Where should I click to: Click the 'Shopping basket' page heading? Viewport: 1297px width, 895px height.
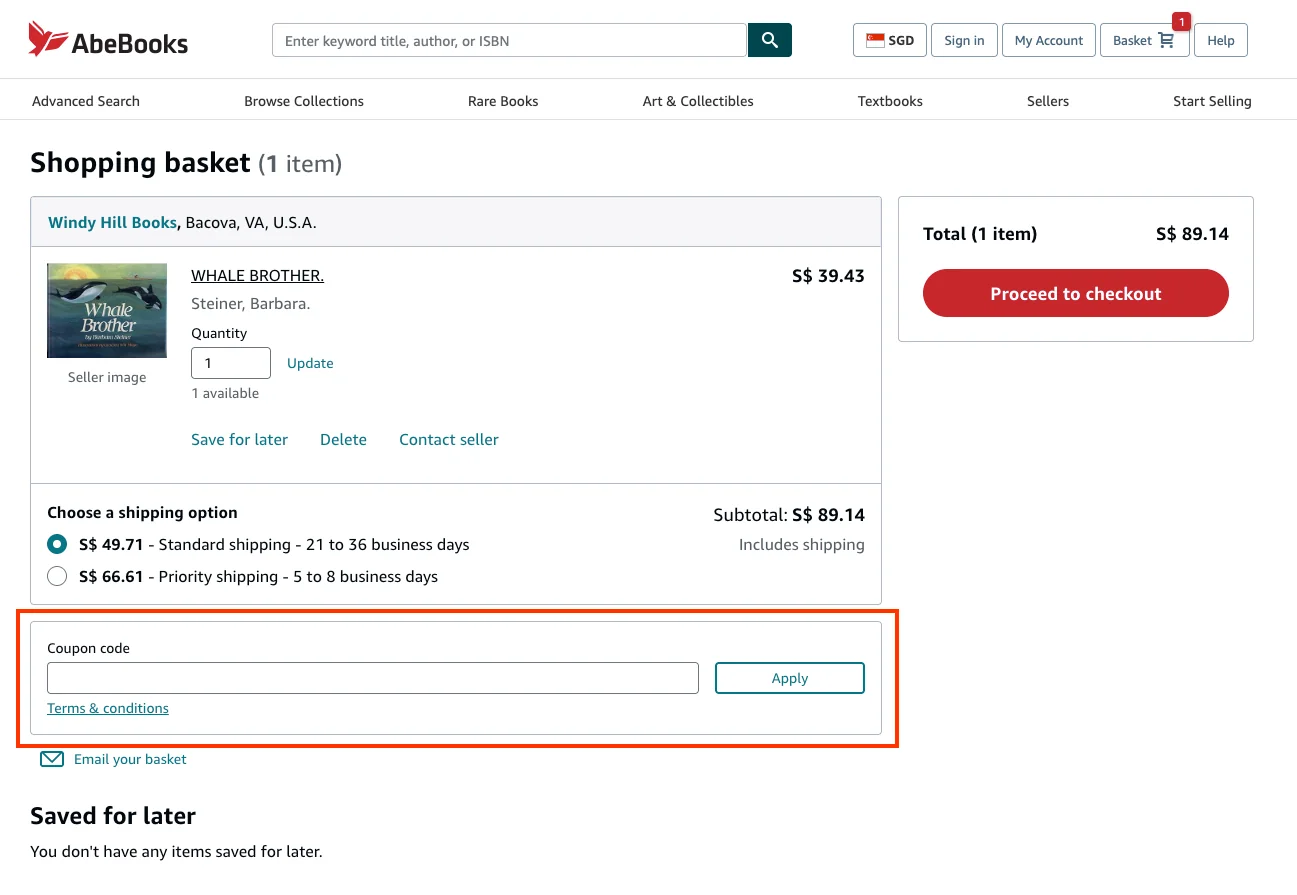140,162
